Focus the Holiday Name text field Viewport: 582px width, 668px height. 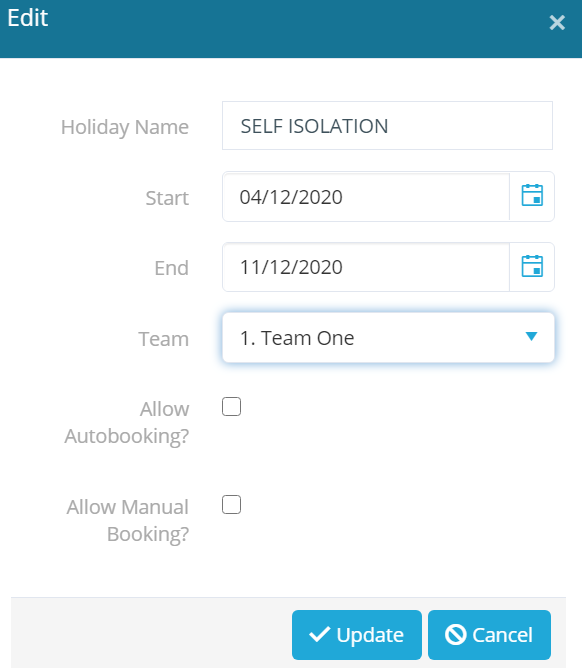387,126
